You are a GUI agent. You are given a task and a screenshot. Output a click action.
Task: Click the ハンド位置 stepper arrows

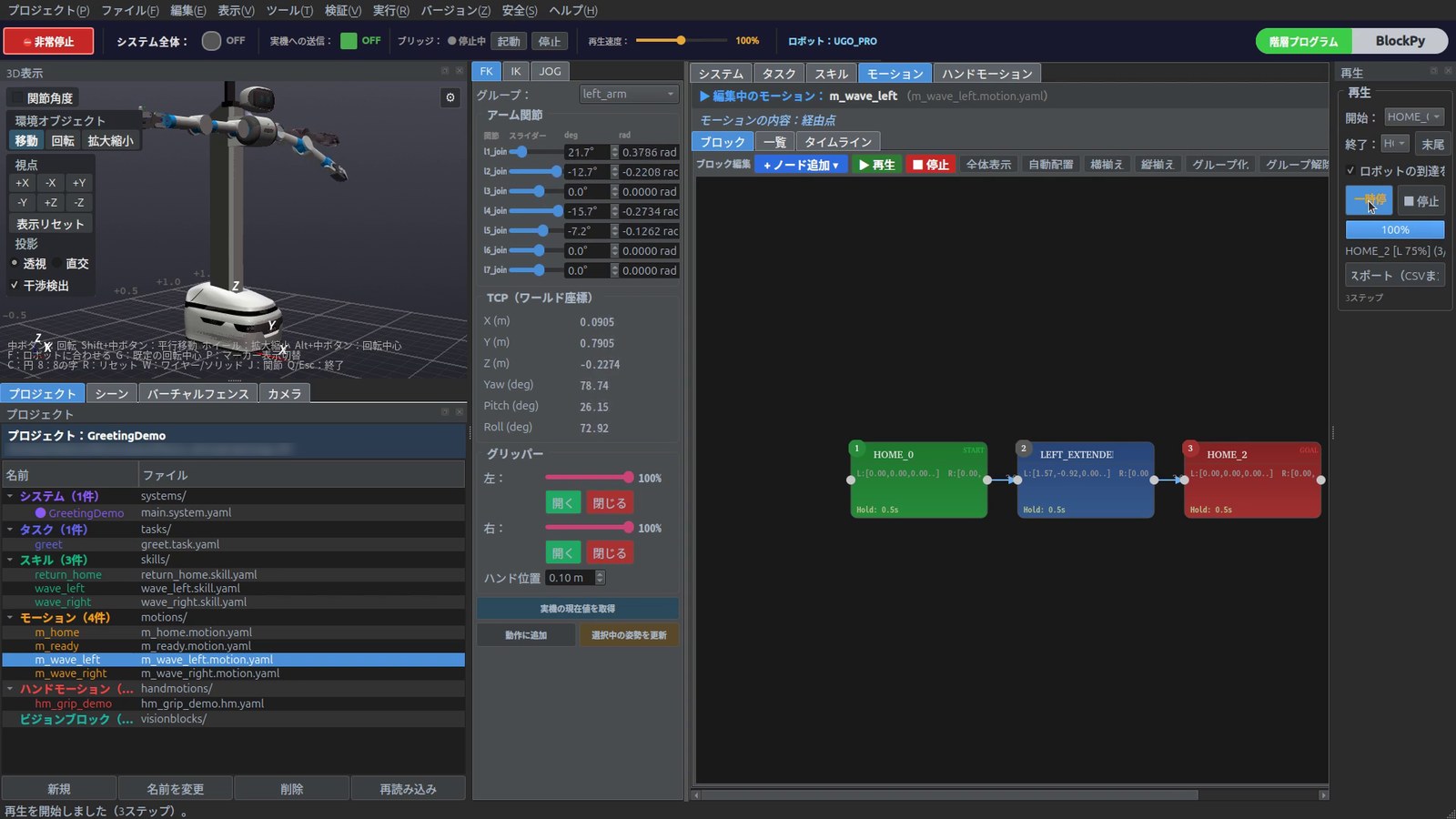pos(600,578)
